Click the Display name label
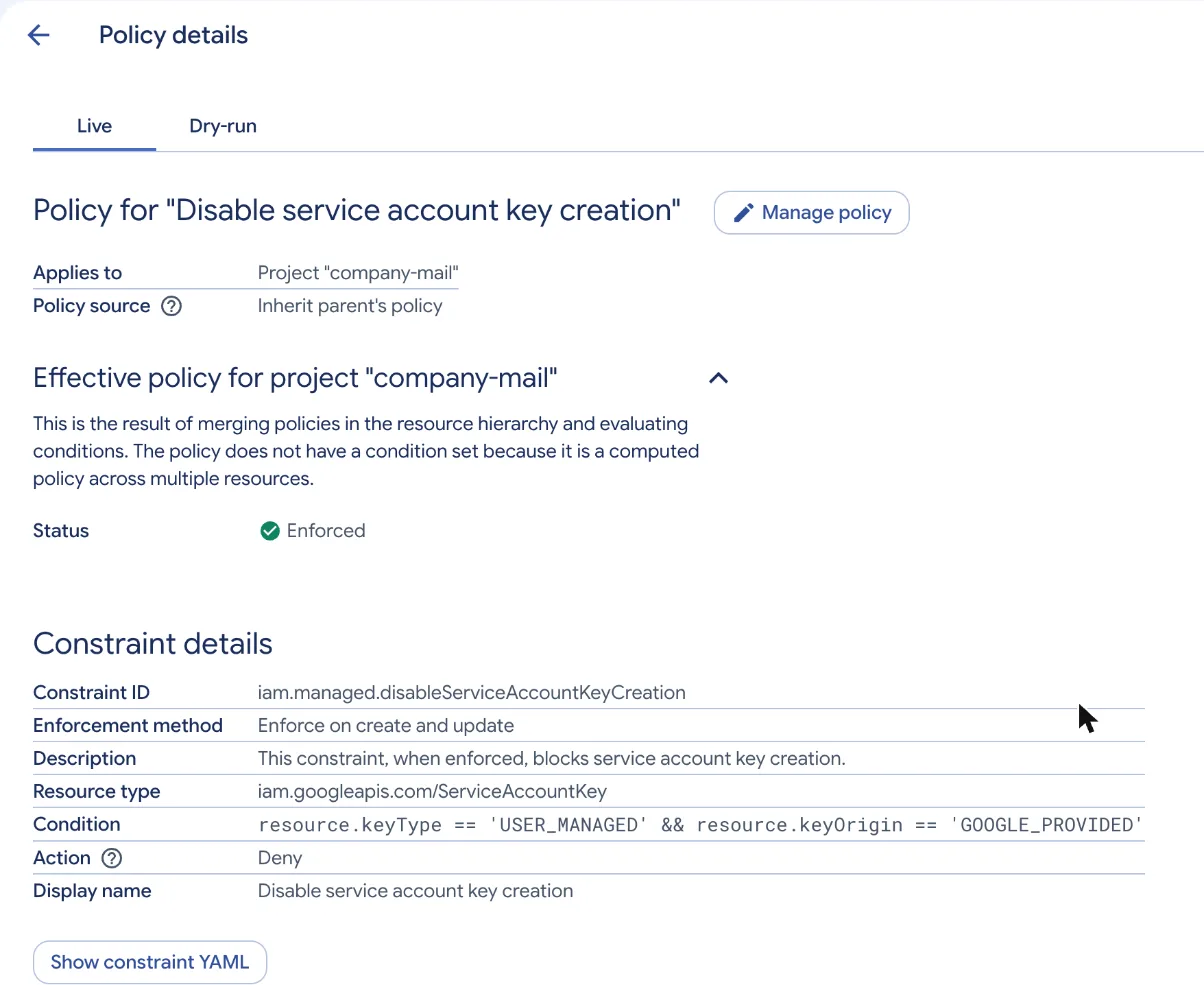This screenshot has width=1204, height=985. (x=92, y=891)
